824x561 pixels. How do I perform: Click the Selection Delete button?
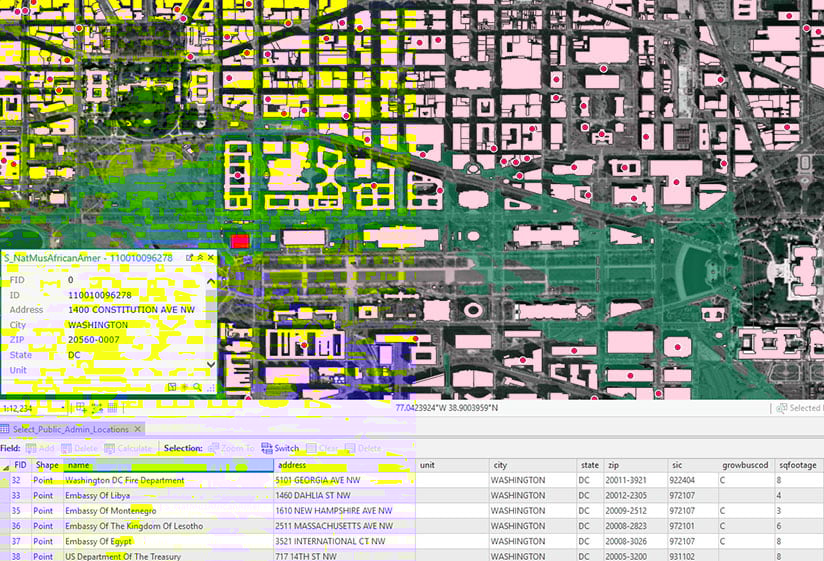363,448
